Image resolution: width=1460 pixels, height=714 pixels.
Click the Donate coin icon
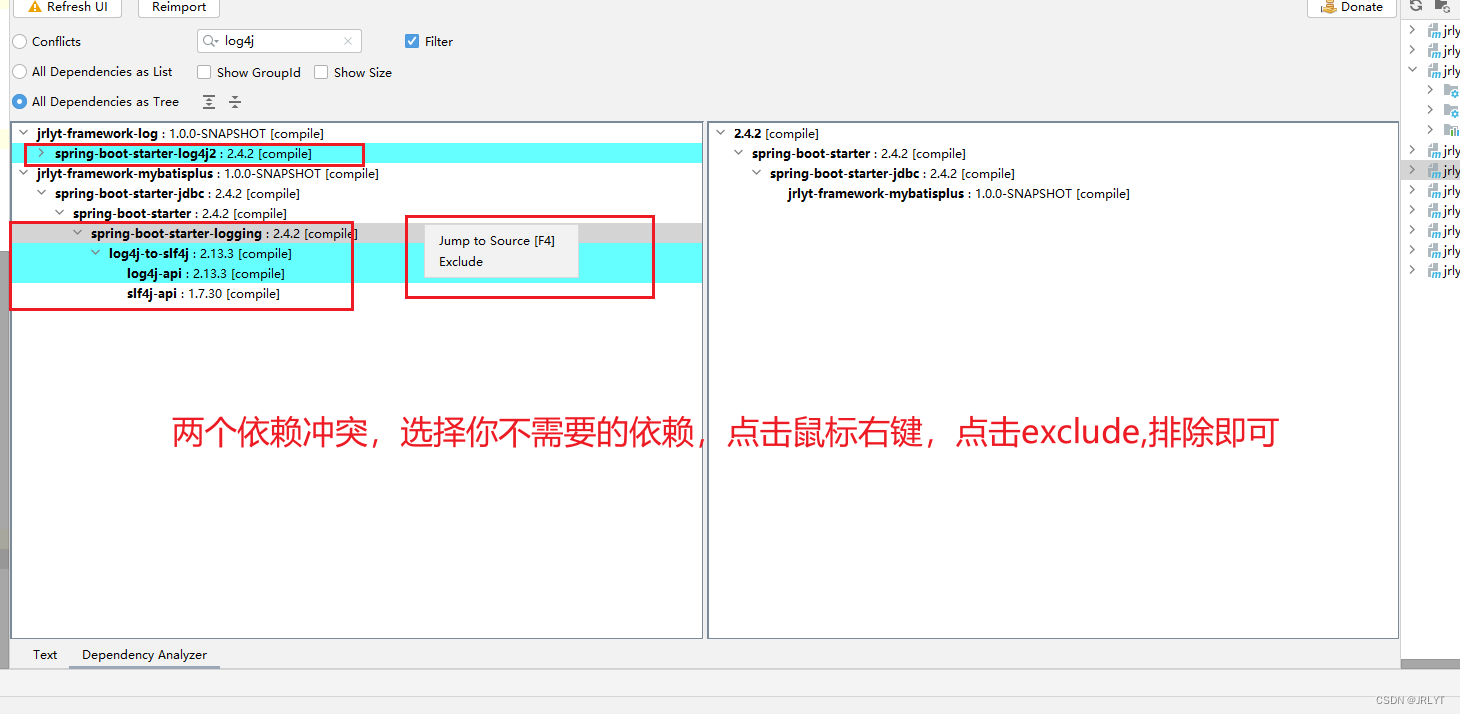(1330, 7)
